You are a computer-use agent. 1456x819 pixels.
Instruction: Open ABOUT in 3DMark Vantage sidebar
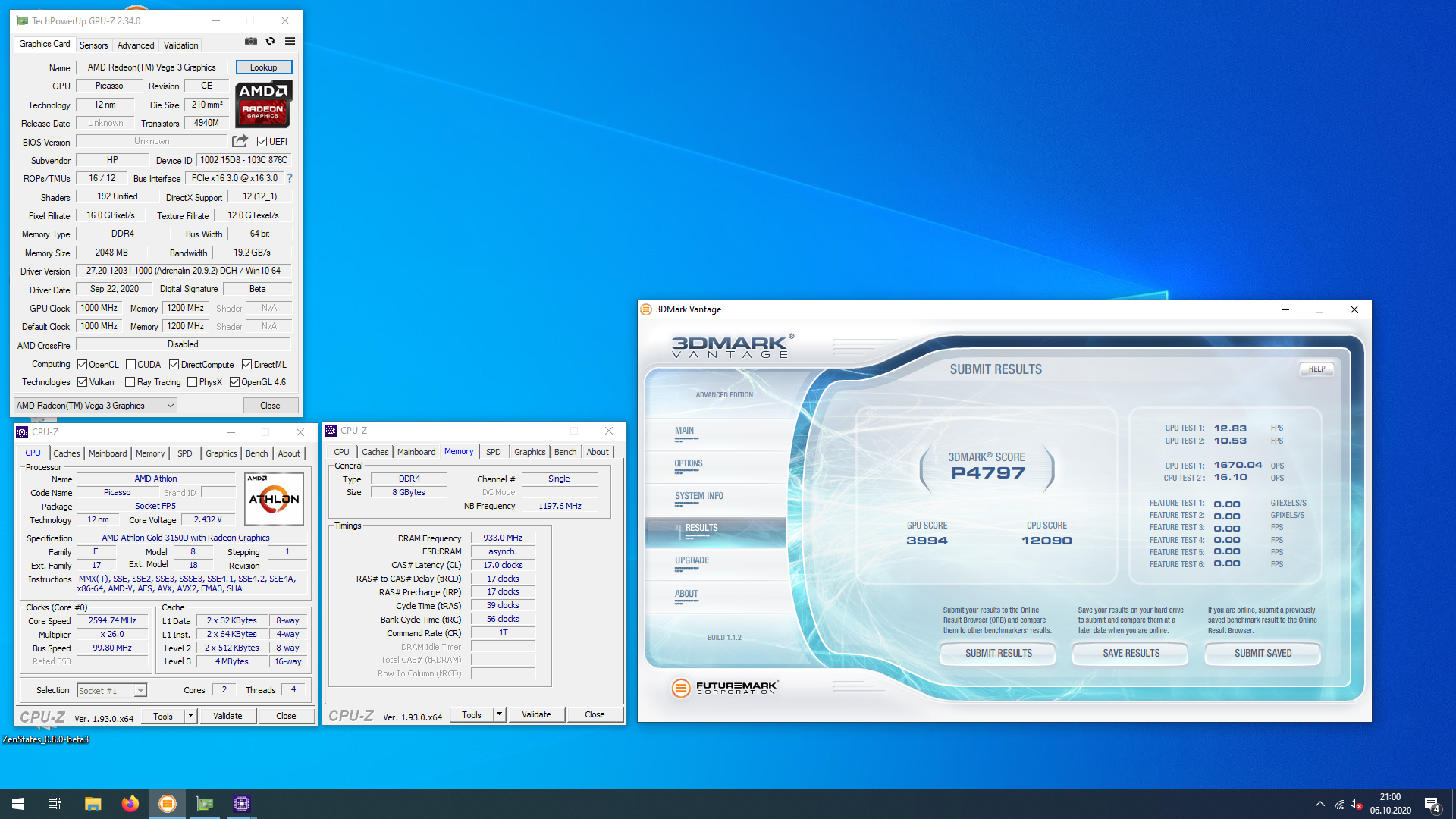[686, 595]
